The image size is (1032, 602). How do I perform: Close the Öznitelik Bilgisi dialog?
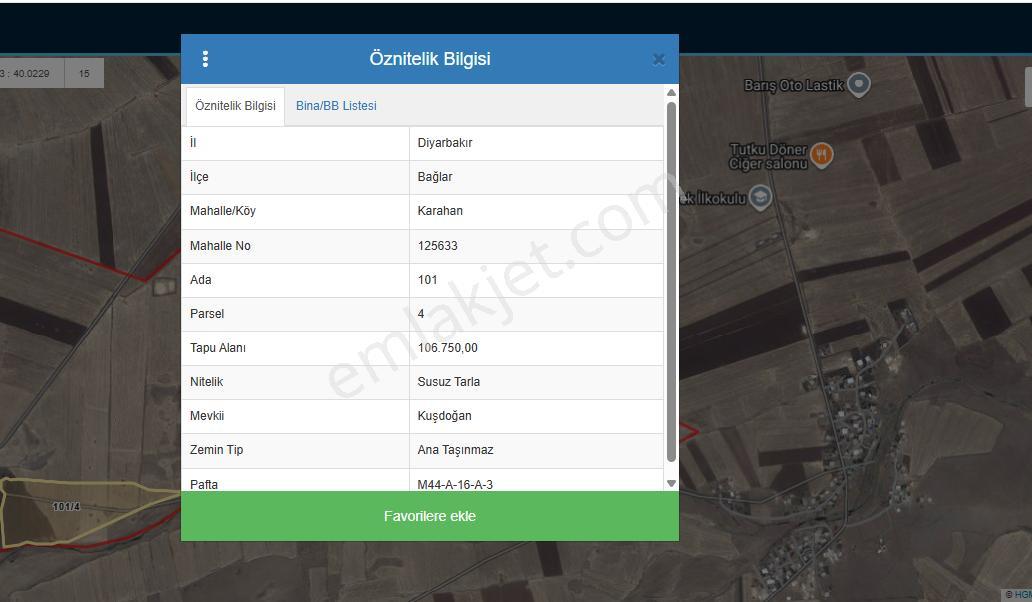click(x=659, y=60)
